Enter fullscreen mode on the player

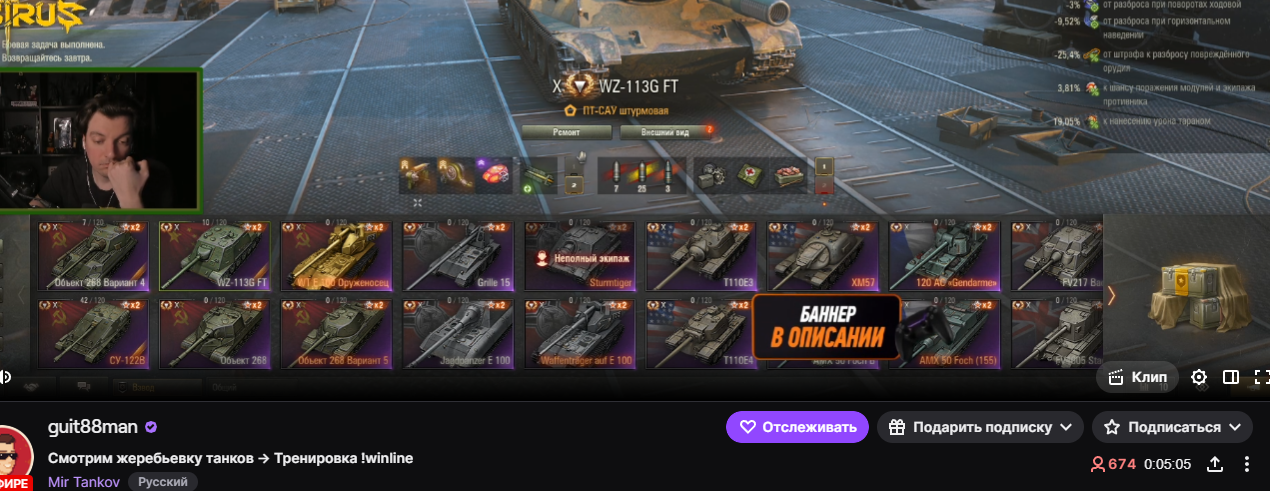[x=1261, y=378]
